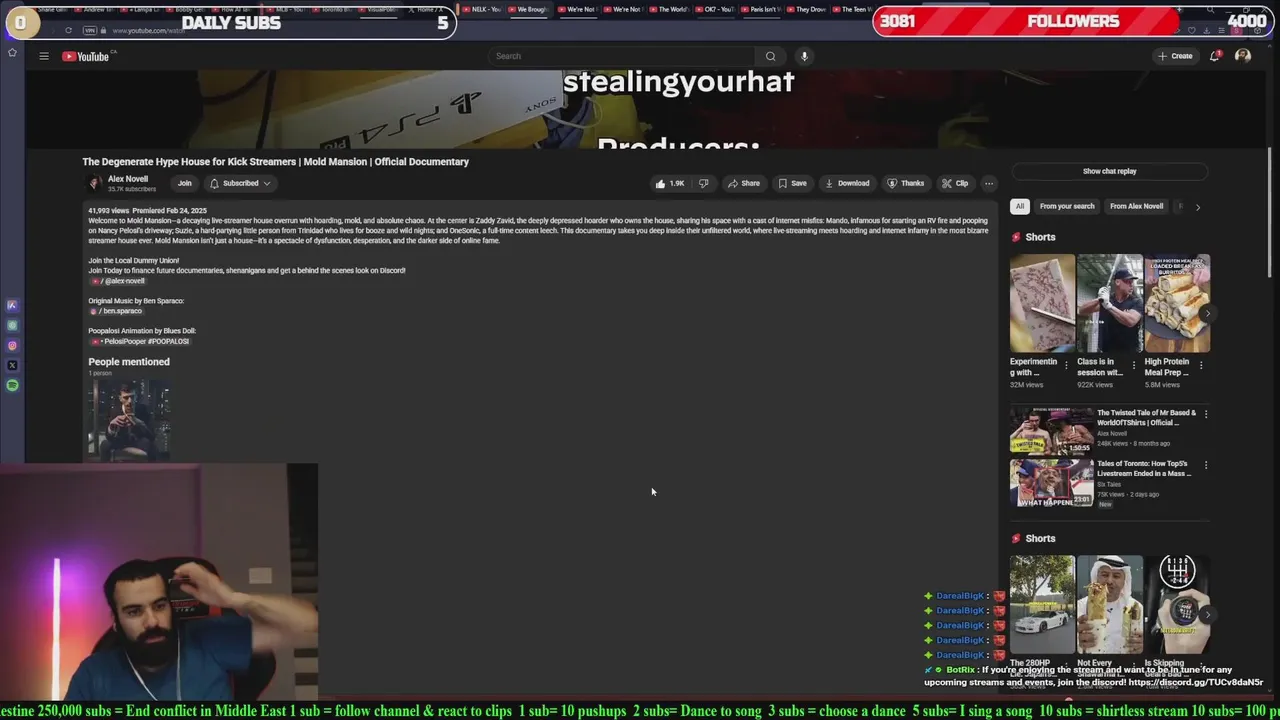Open more actions three-dot menu under video
The width and height of the screenshot is (1280, 720).
coord(989,183)
